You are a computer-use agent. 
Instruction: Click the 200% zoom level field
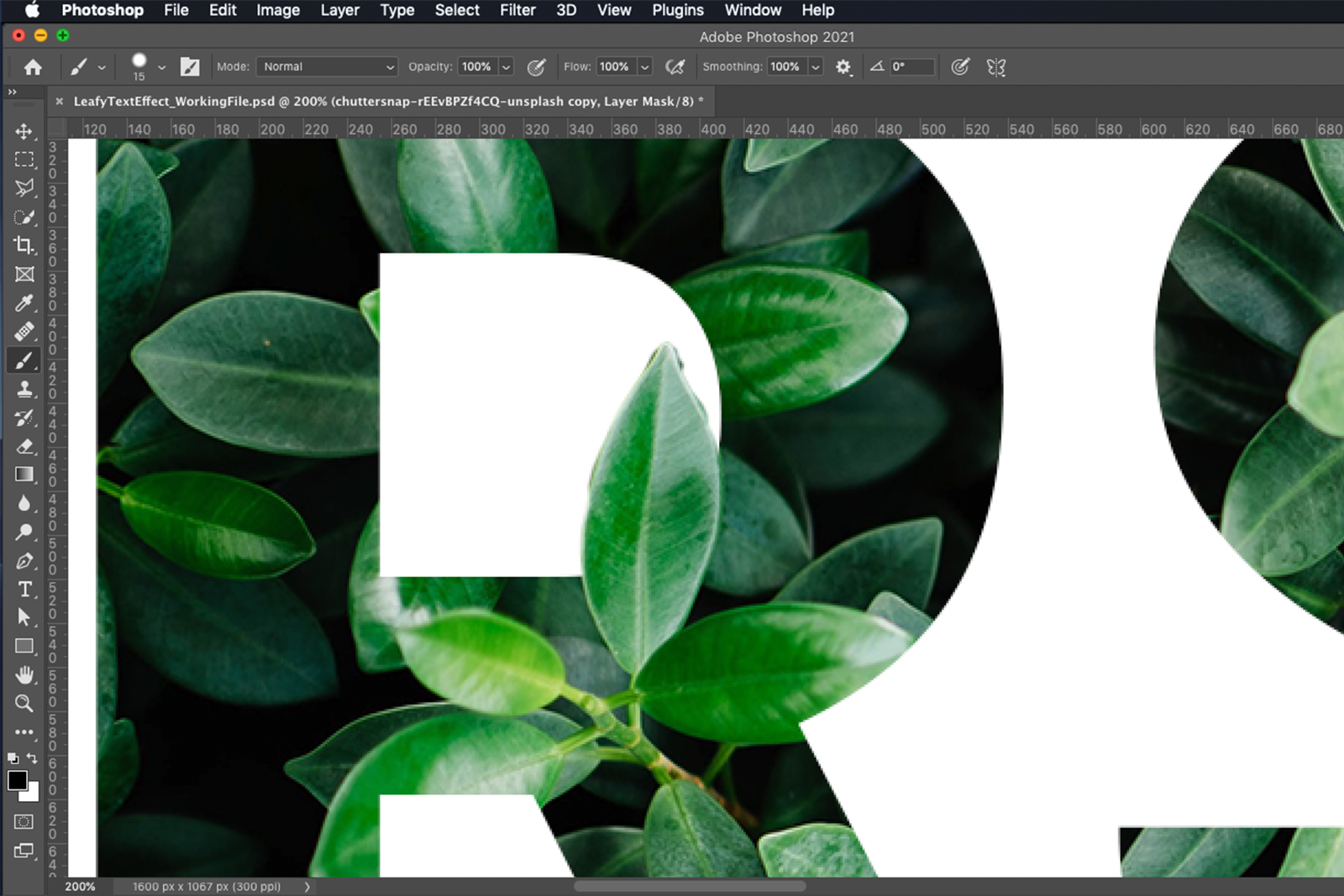(80, 886)
